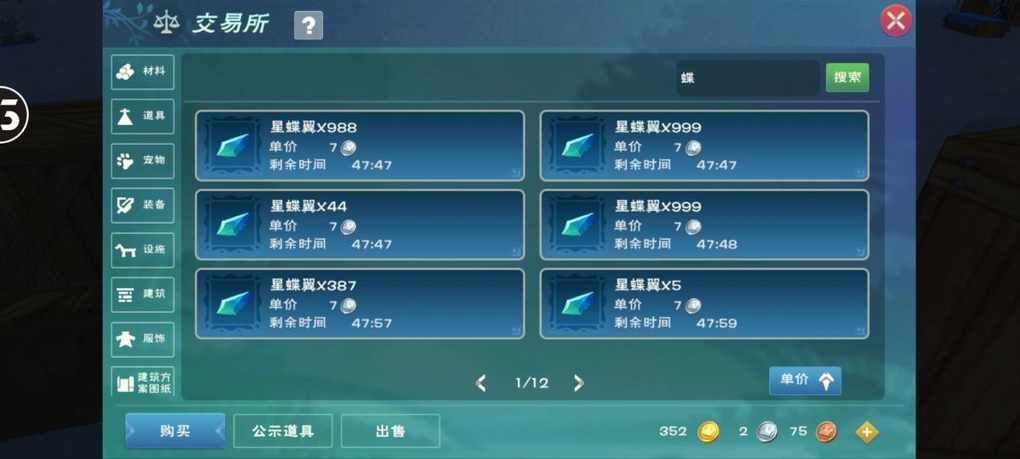Open the help question mark icon

click(x=308, y=26)
